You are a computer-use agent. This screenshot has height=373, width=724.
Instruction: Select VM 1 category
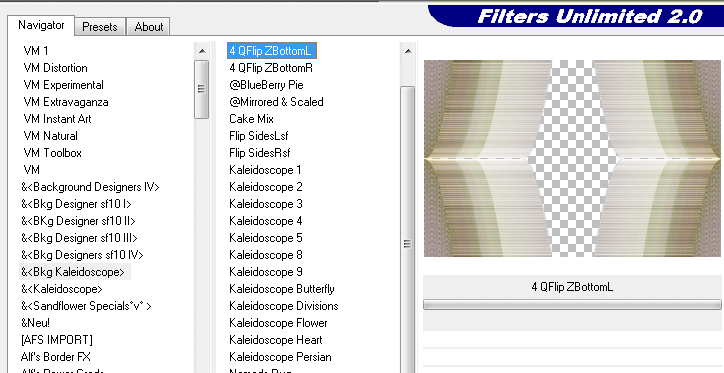point(36,51)
